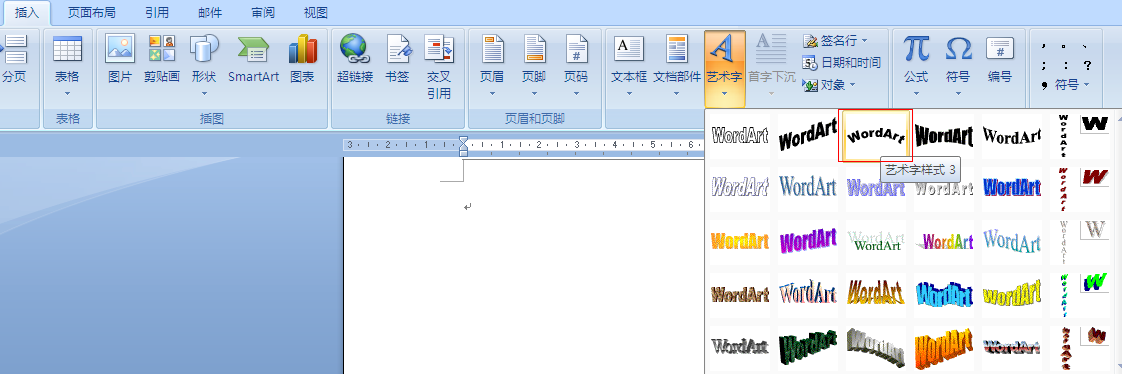
Task: Select the purple slanted WordArt style
Action: pos(807,241)
